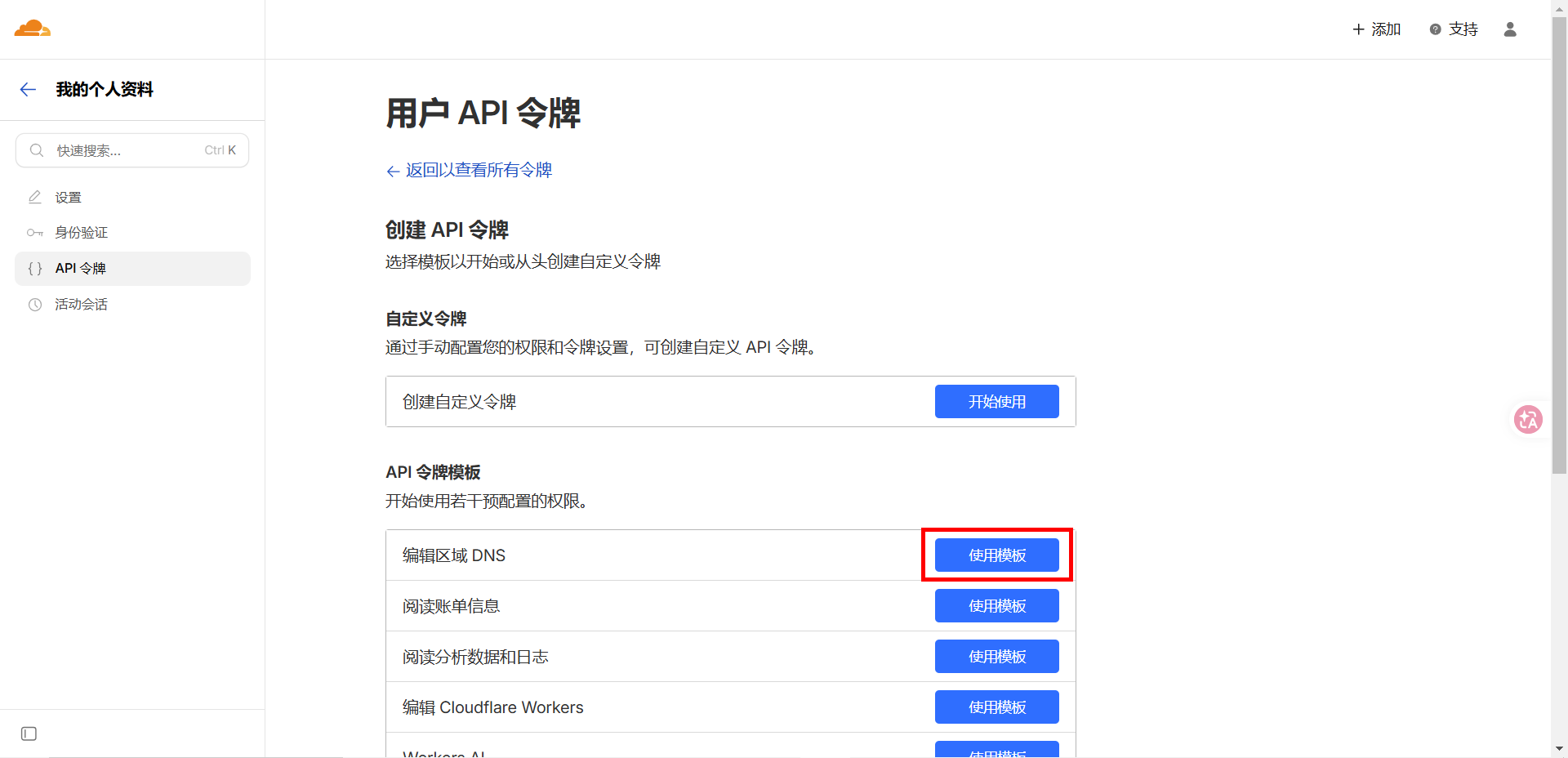Click the braces icon next to API 令牌
Image resolution: width=1568 pixels, height=758 pixels.
(x=35, y=269)
